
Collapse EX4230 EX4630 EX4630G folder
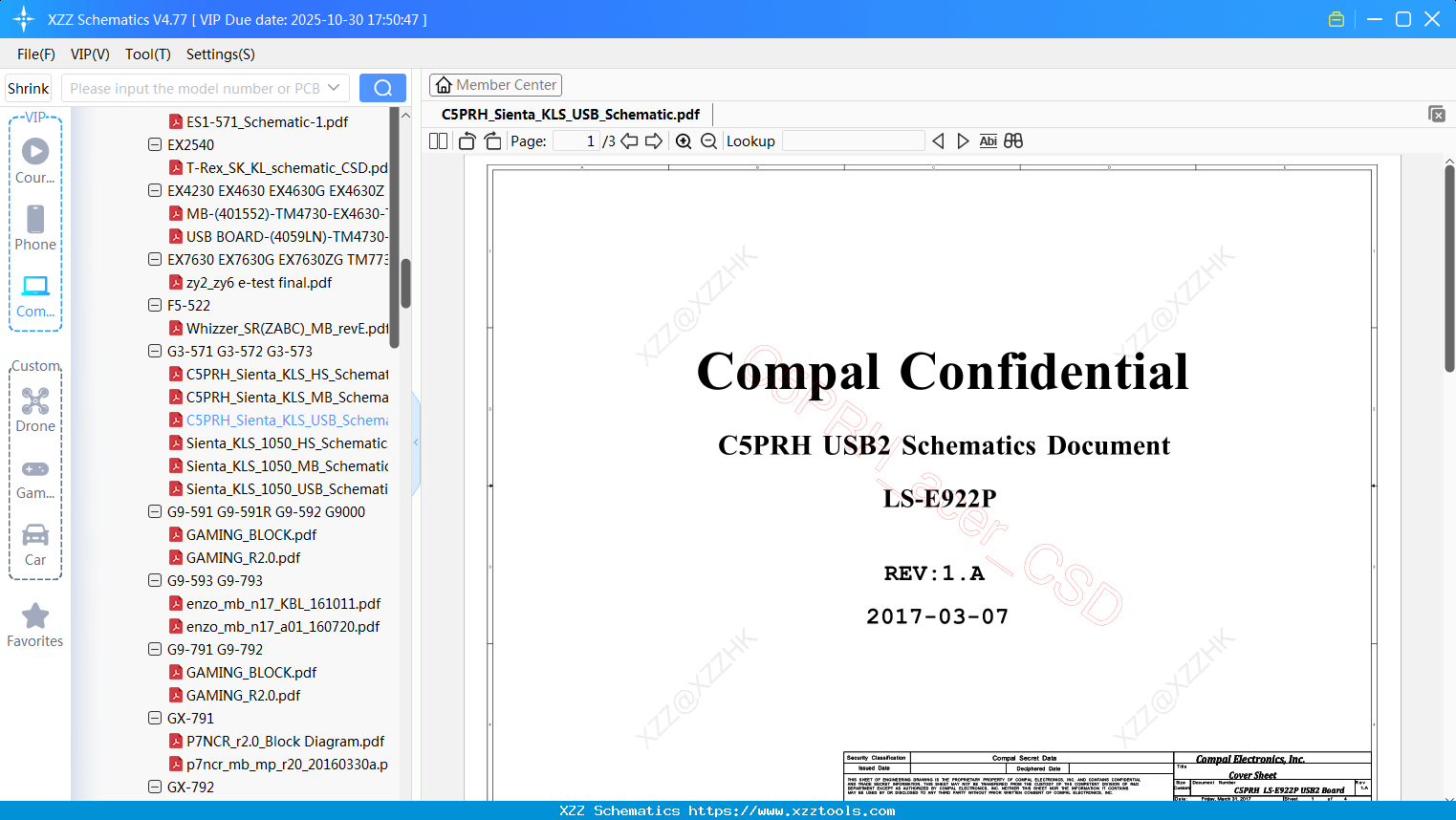(x=155, y=190)
